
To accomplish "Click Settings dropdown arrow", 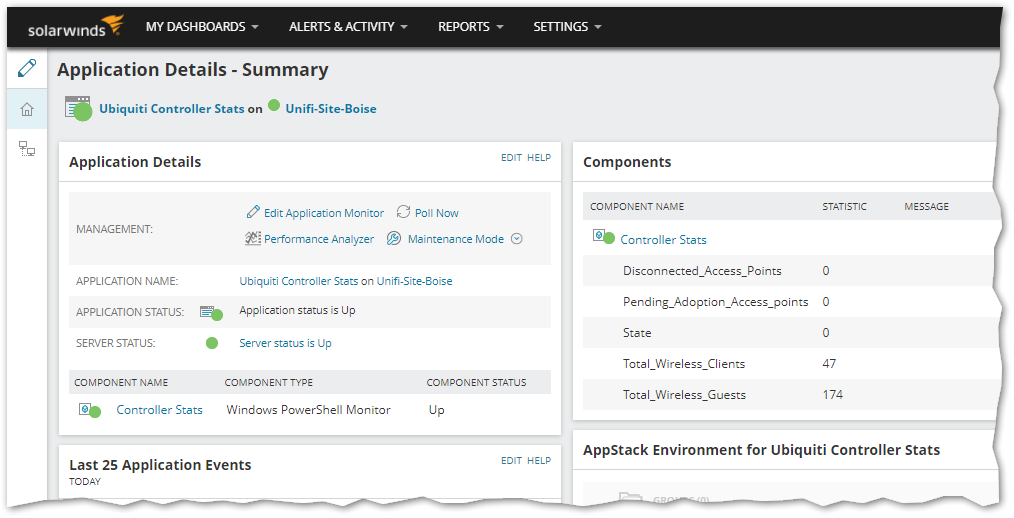I will click(598, 27).
